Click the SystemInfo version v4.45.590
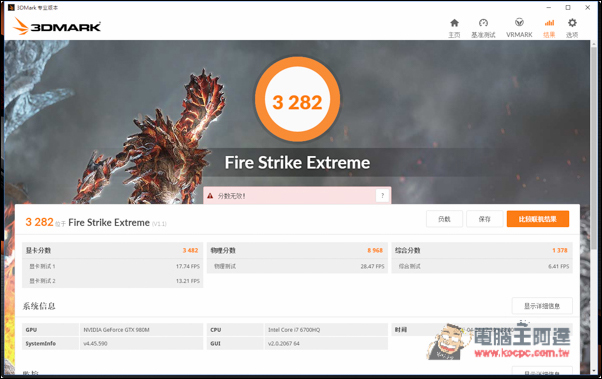This screenshot has width=602, height=379. [x=95, y=344]
